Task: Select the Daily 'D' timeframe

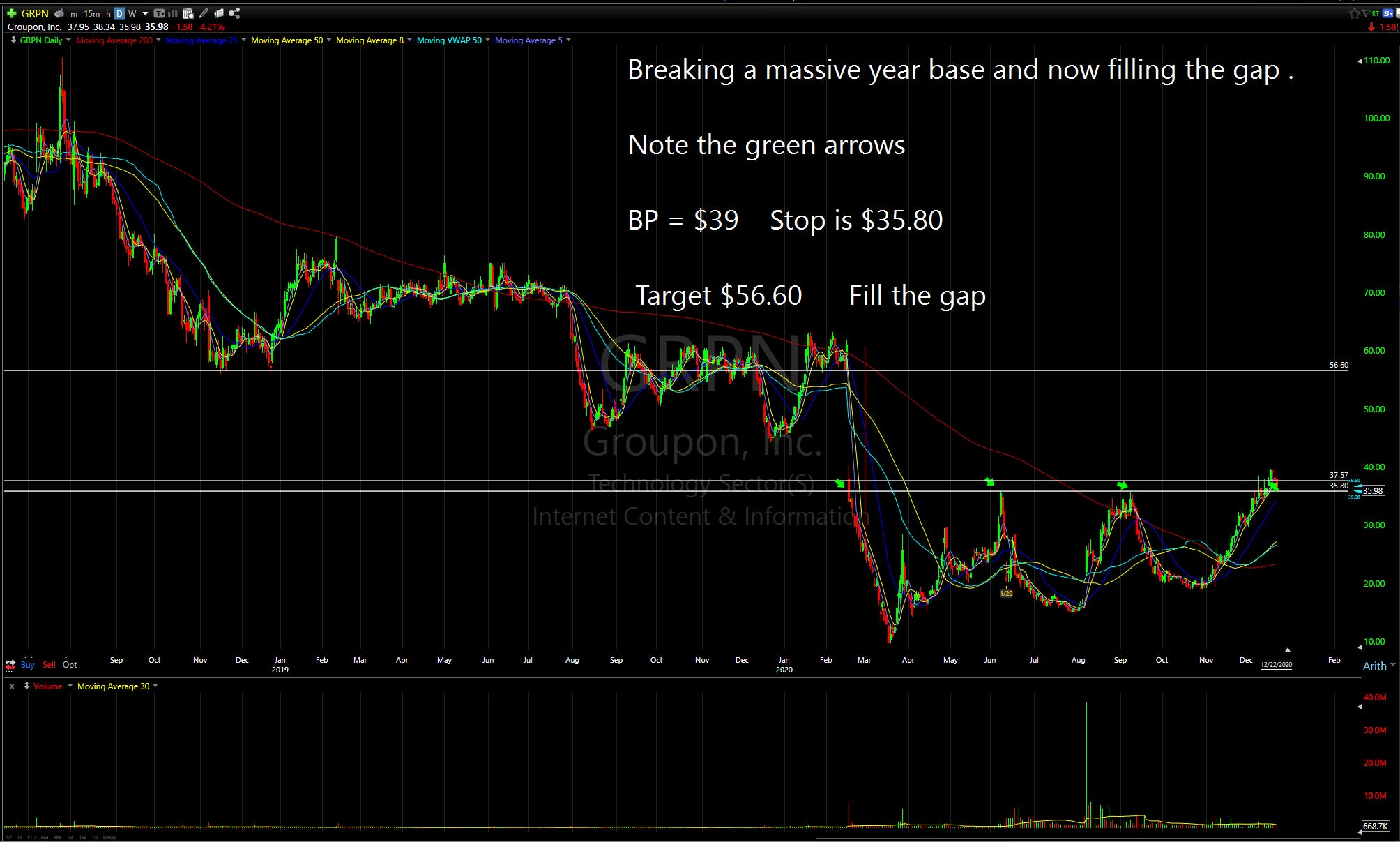Action: 119,13
